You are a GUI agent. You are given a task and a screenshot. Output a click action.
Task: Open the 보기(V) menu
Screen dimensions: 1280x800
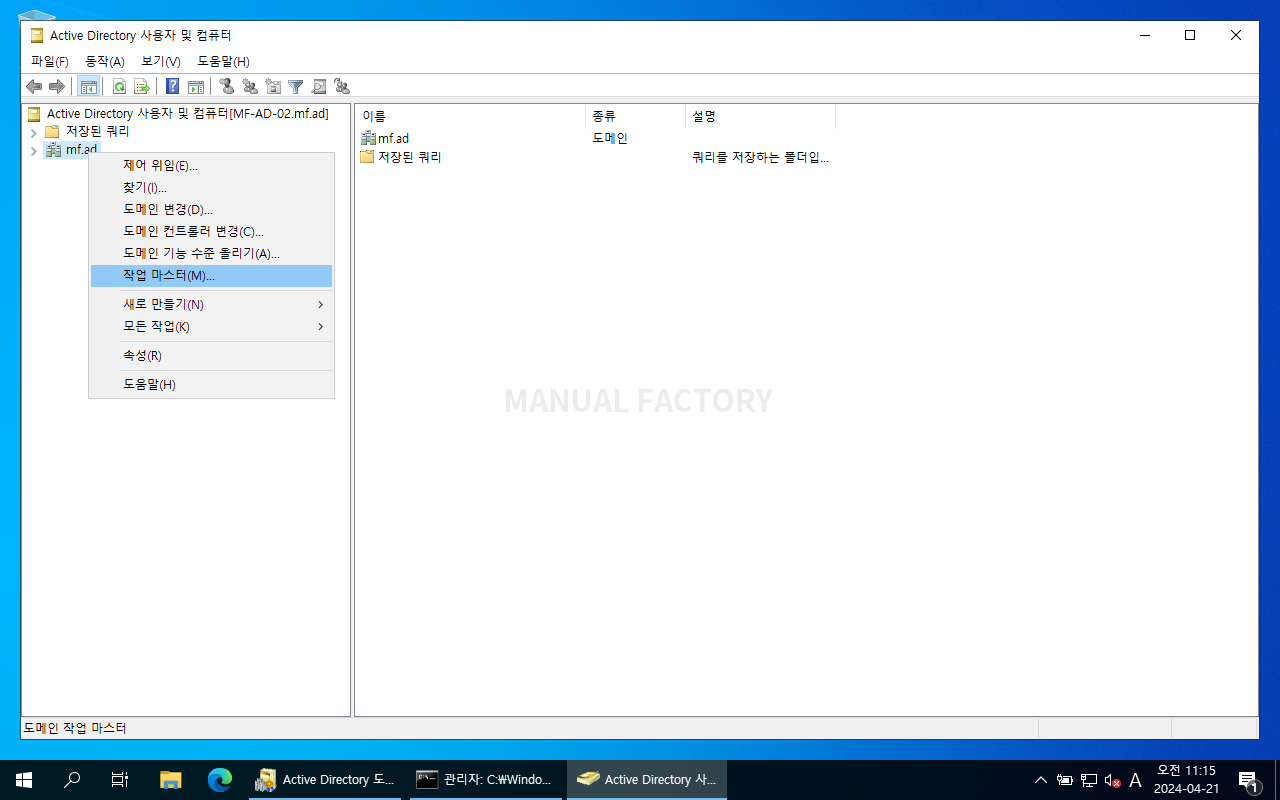pos(160,62)
